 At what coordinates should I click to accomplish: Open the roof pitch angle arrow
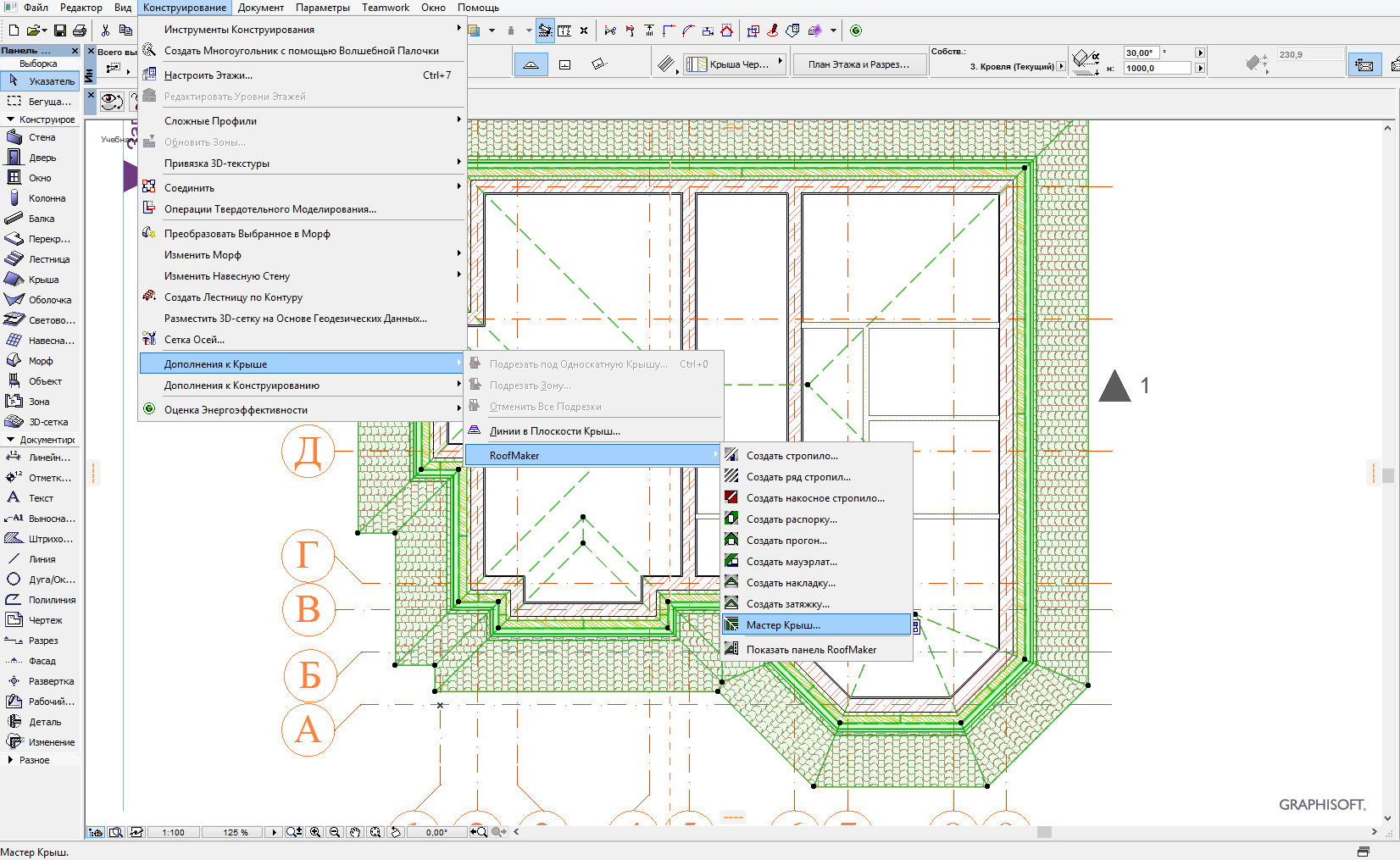point(1200,53)
